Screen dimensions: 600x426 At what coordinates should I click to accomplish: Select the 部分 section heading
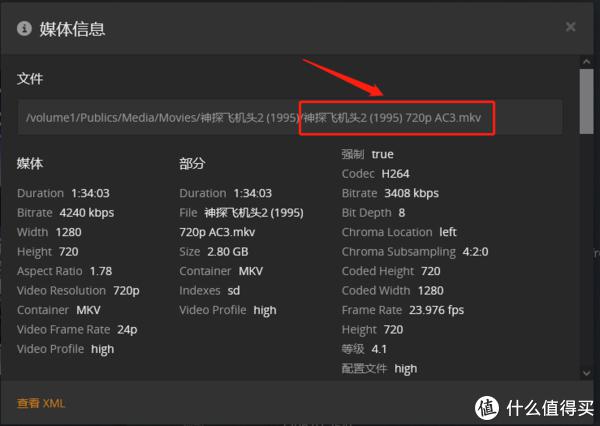tap(193, 163)
